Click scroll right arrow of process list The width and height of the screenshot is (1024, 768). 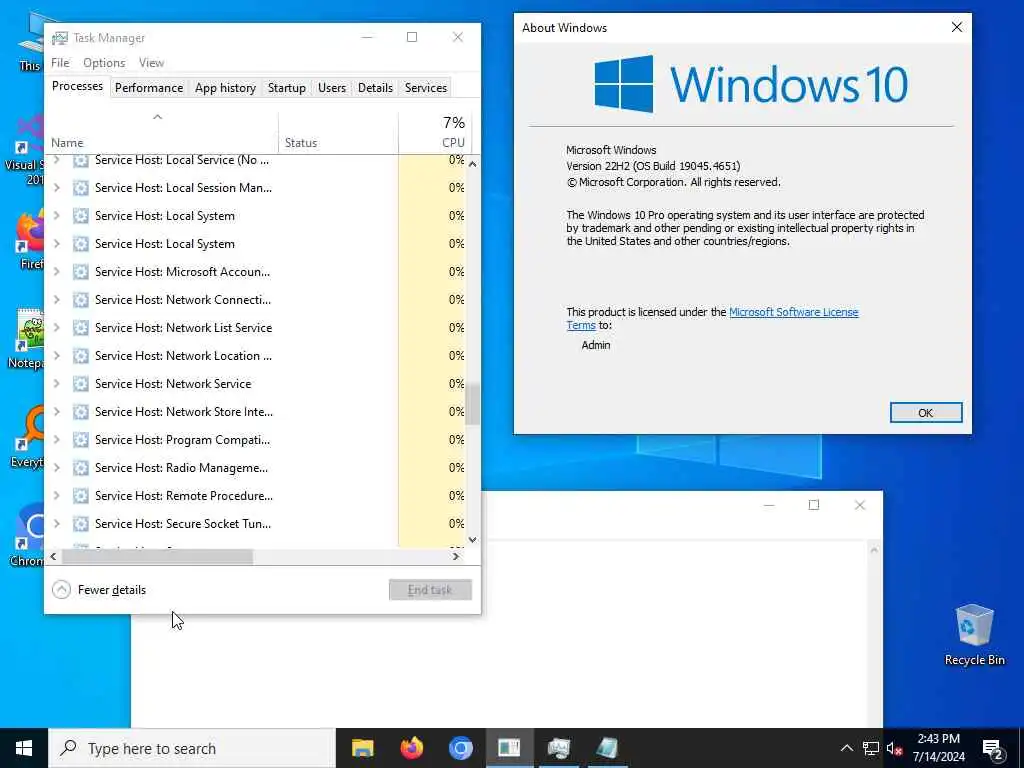[x=456, y=556]
